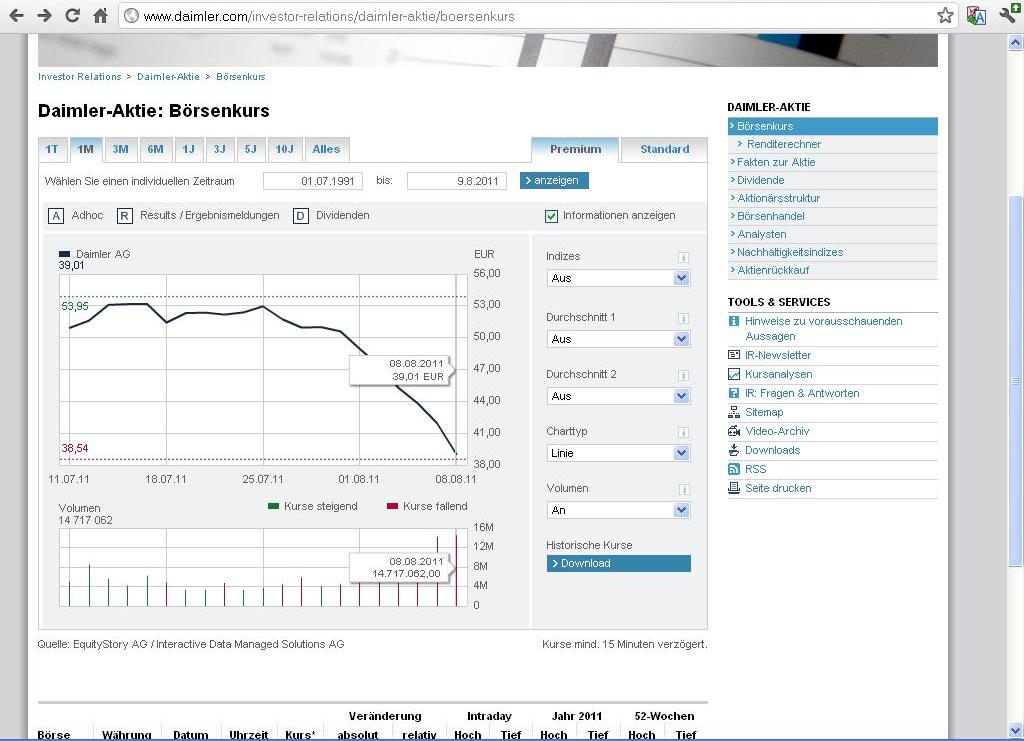Screen dimensions: 1024x741
Task: Show info for Volumen setting
Action: pos(683,489)
